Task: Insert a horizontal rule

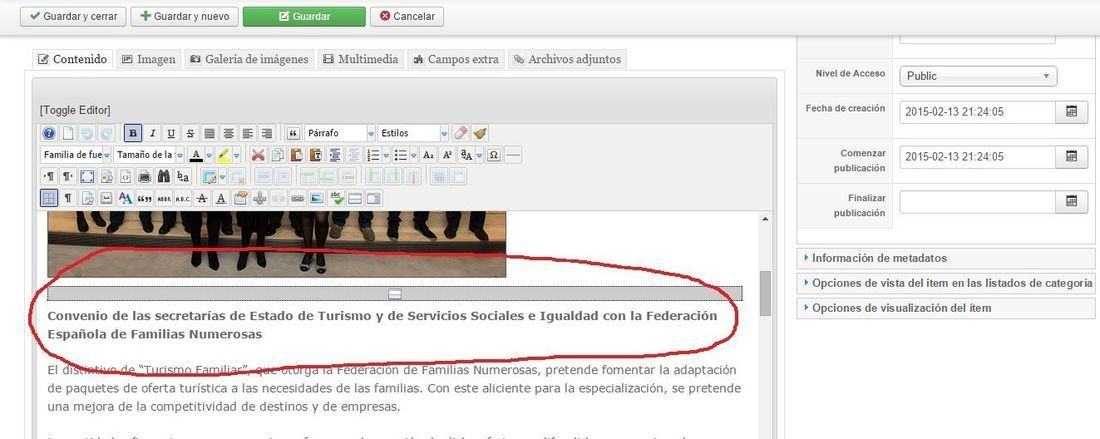Action: click(x=514, y=156)
